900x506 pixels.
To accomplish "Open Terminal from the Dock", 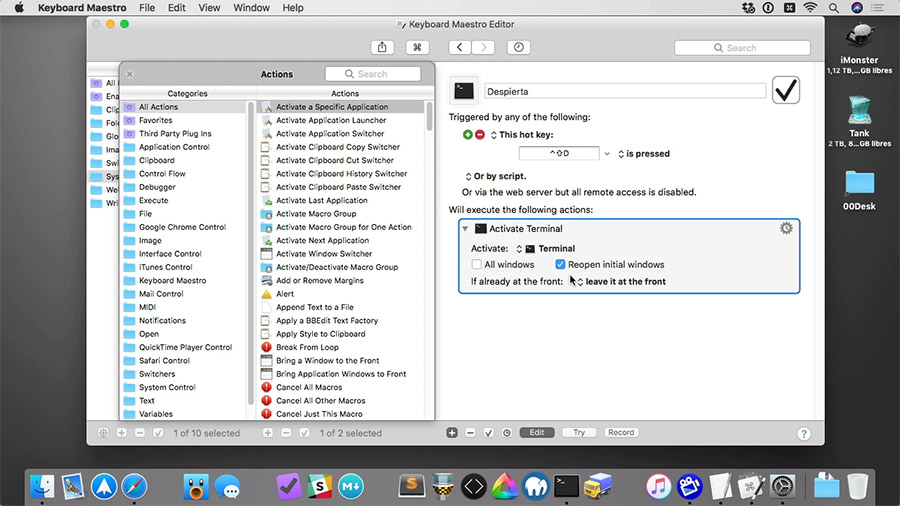I will pyautogui.click(x=567, y=486).
